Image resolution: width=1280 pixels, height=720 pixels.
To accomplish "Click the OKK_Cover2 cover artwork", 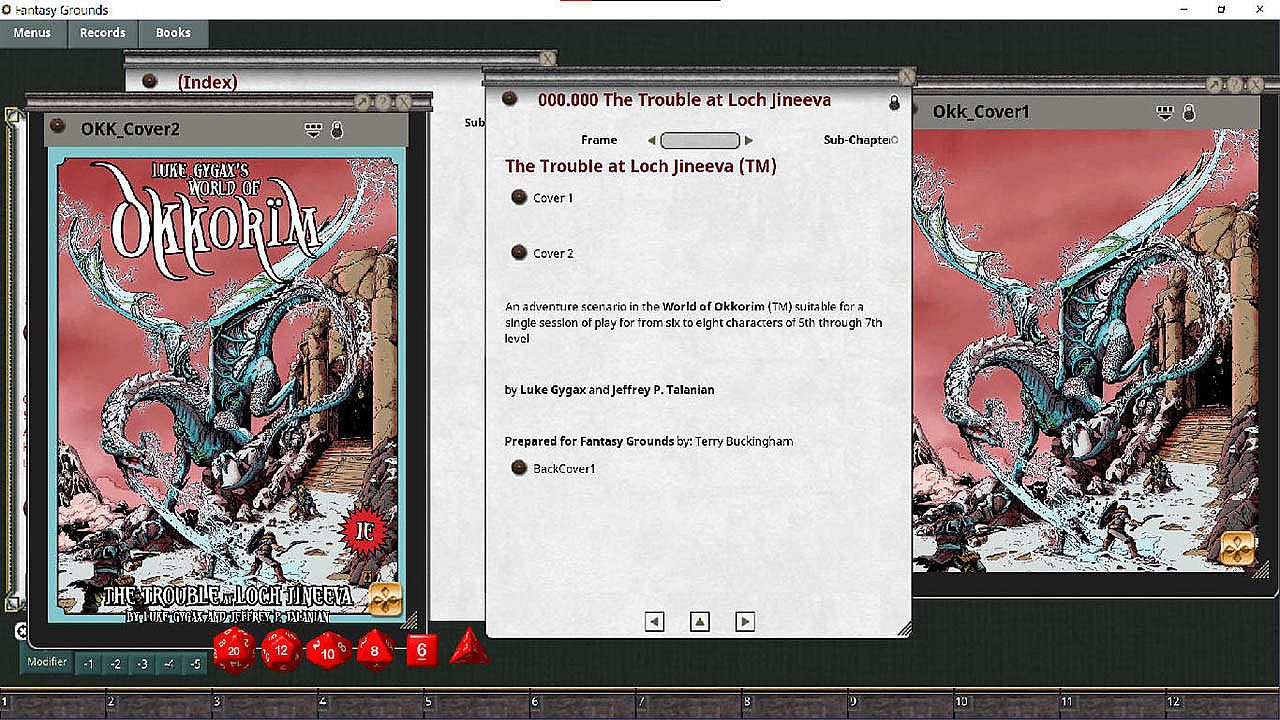I will coord(228,387).
